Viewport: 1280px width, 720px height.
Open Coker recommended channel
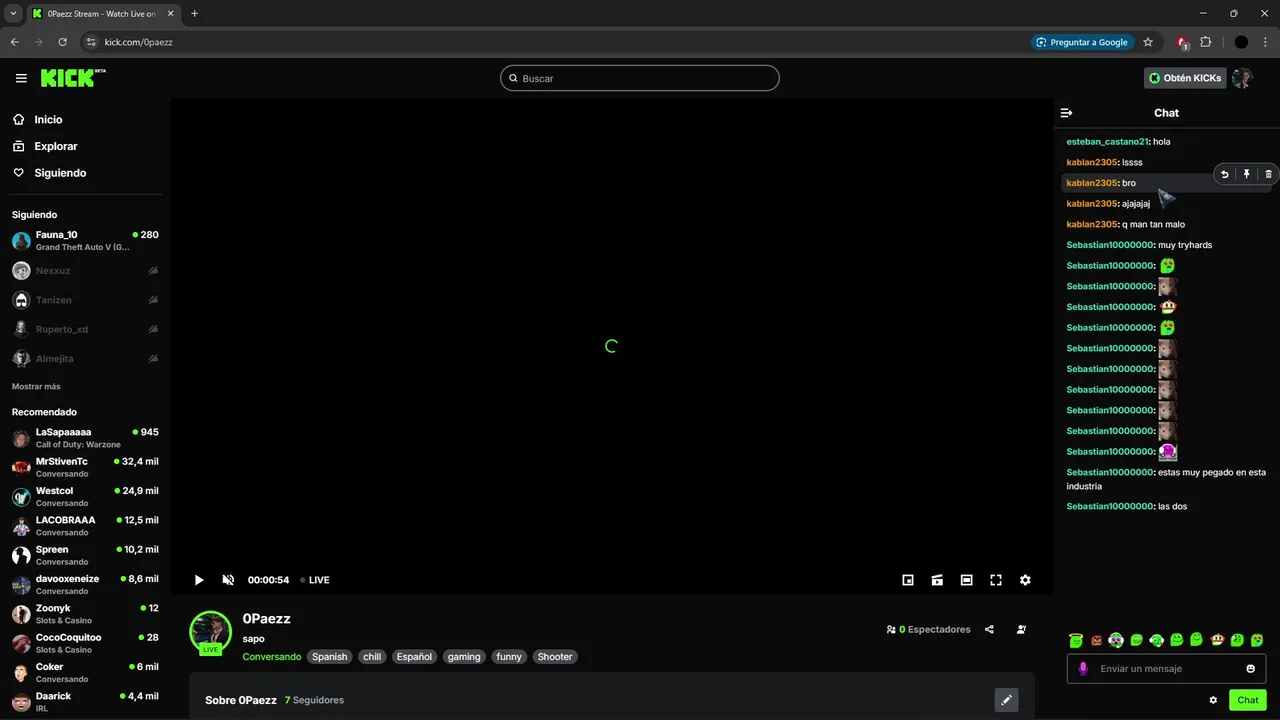[x=85, y=673]
